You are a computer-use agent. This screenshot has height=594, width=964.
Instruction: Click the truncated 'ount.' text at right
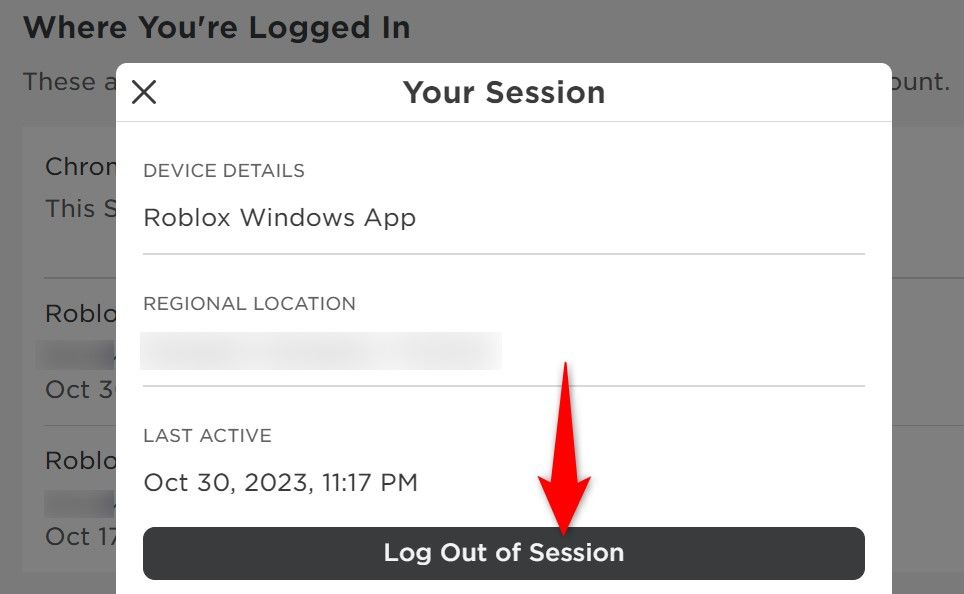(921, 82)
